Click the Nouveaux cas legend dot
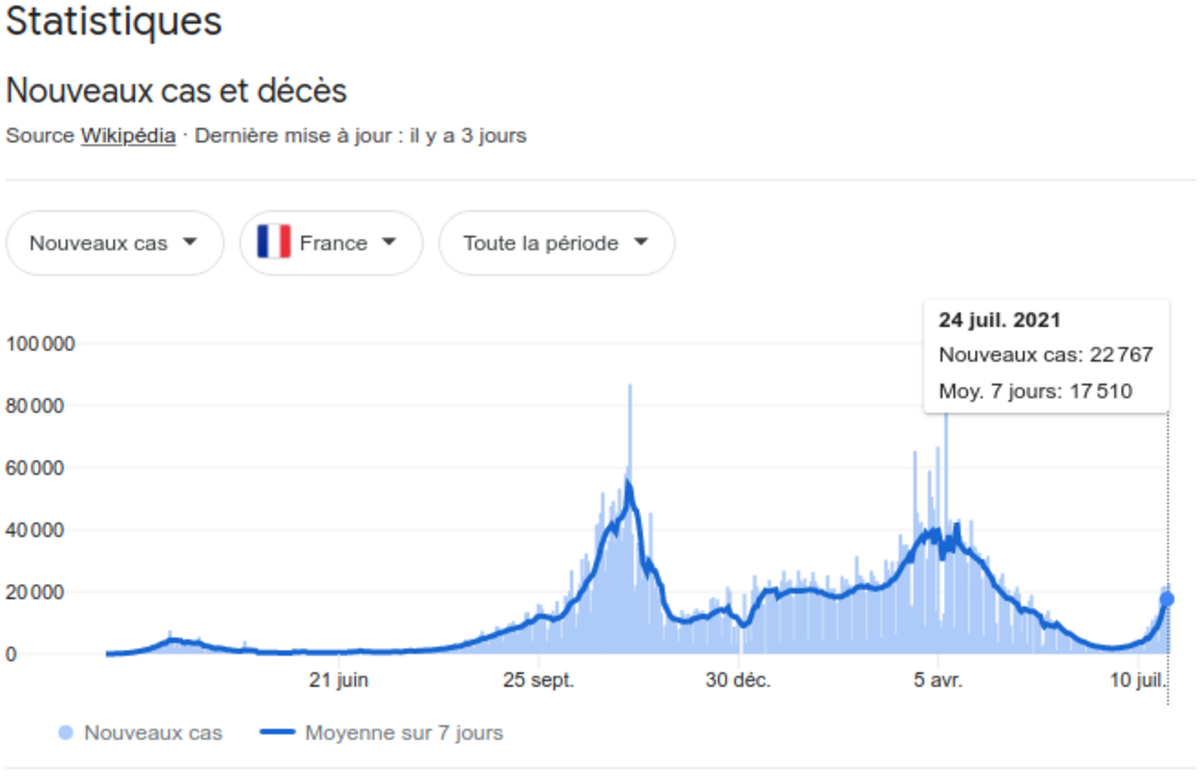This screenshot has height=780, width=1200. 66,733
